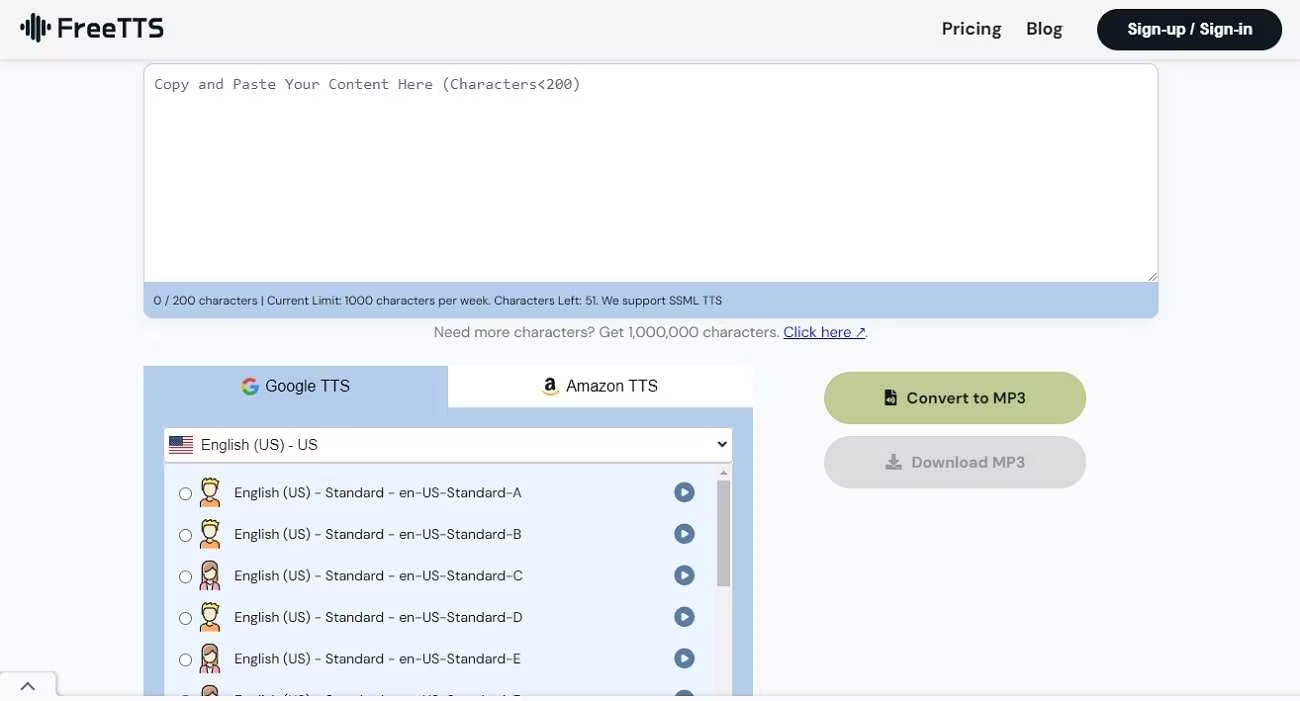The width and height of the screenshot is (1300, 701).
Task: Switch to the Google TTS tab
Action: (x=296, y=386)
